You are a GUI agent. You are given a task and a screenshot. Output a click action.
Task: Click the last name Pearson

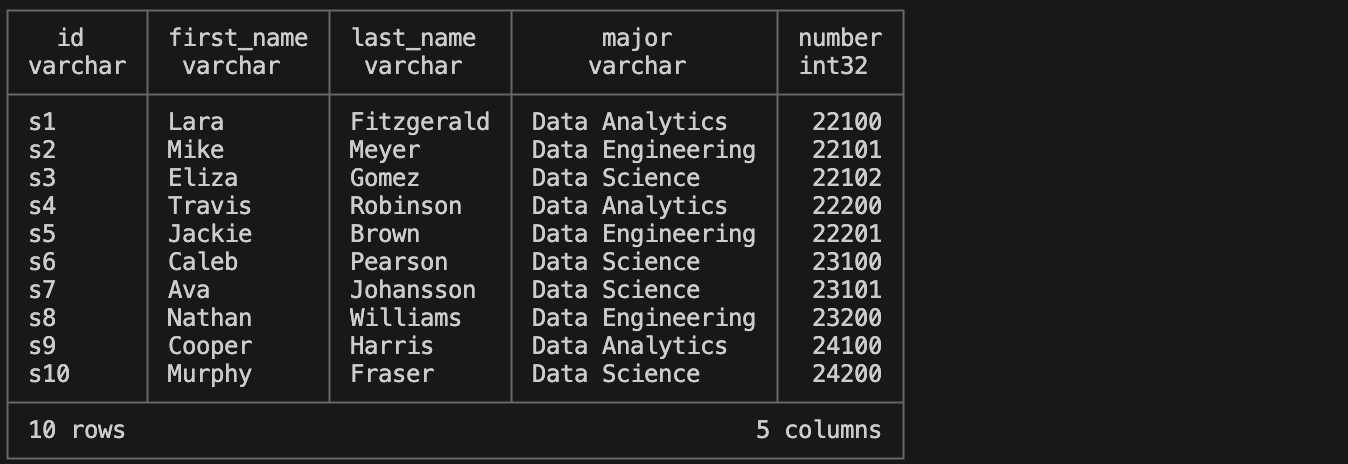pyautogui.click(x=399, y=262)
